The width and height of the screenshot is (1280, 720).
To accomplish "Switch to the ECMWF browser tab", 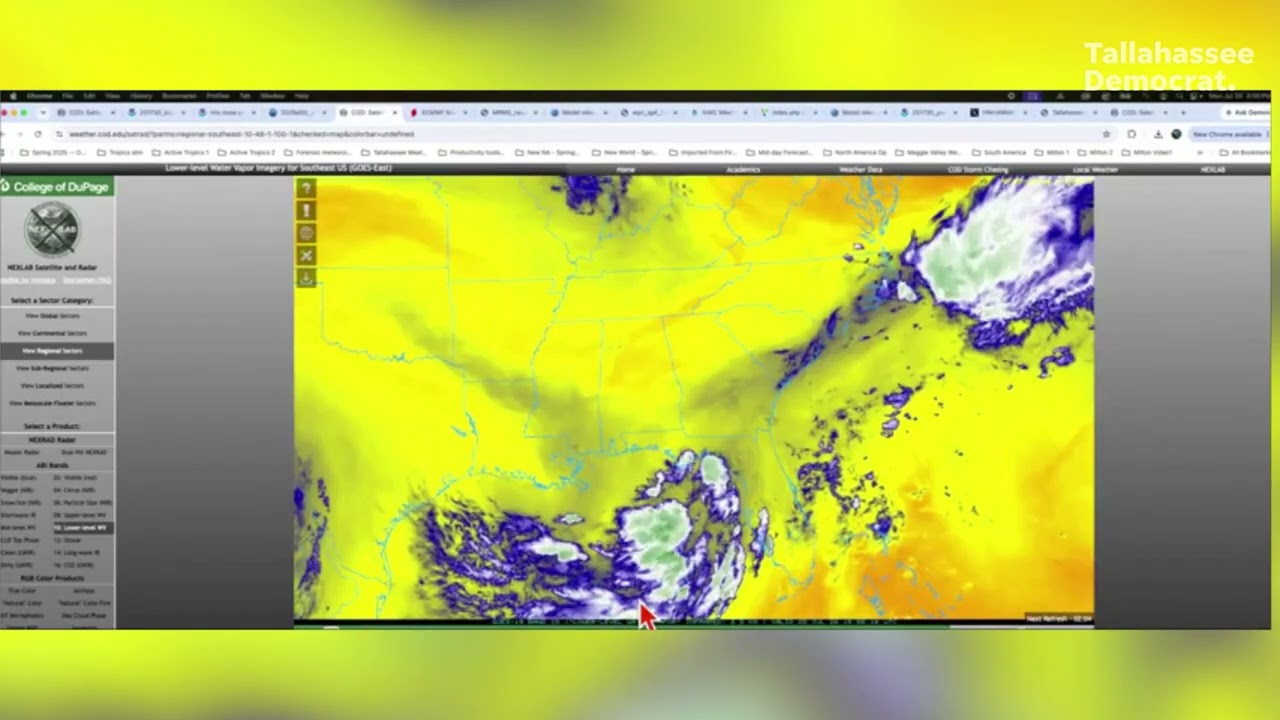I will pos(439,113).
